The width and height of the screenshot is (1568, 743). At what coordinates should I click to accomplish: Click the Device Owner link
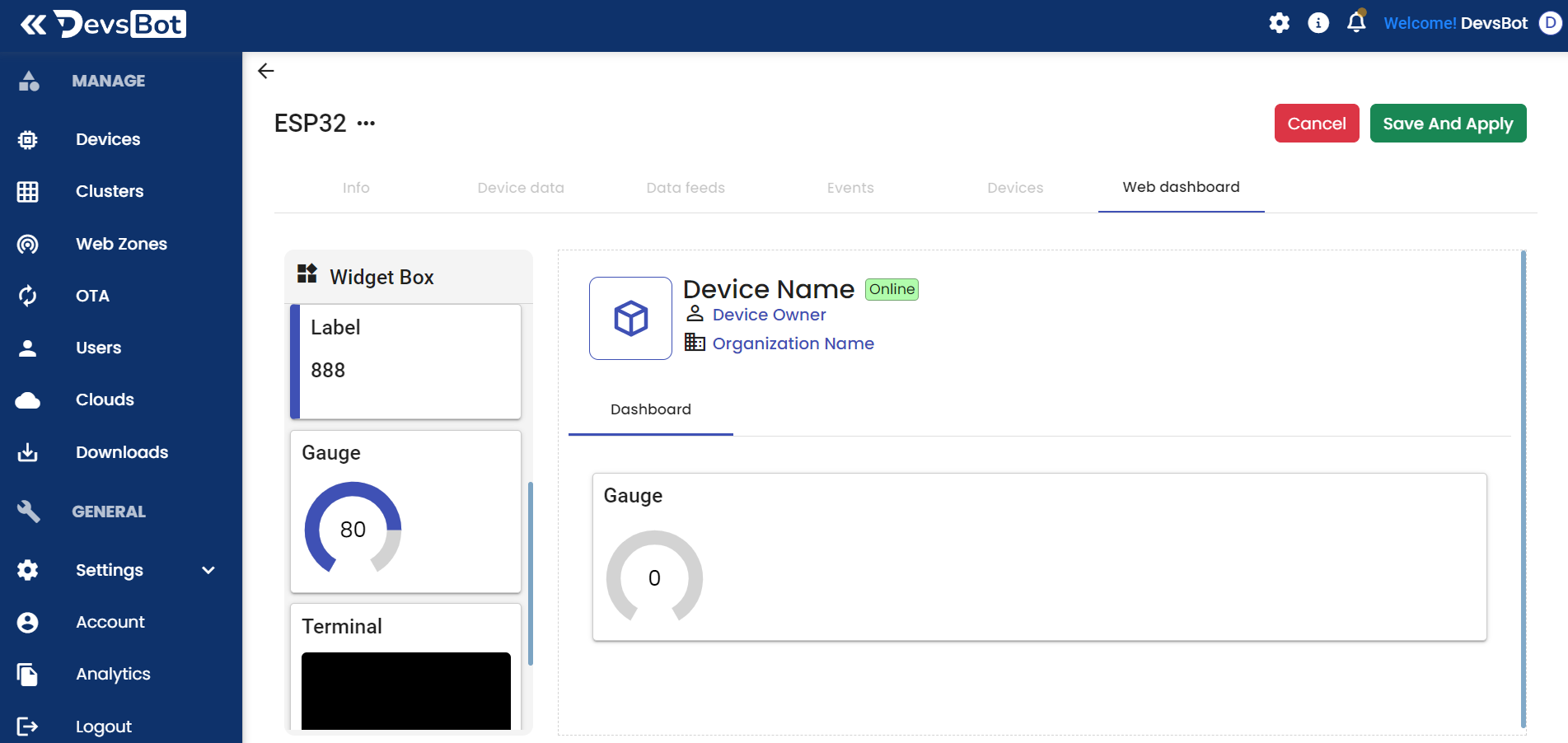[x=769, y=315]
